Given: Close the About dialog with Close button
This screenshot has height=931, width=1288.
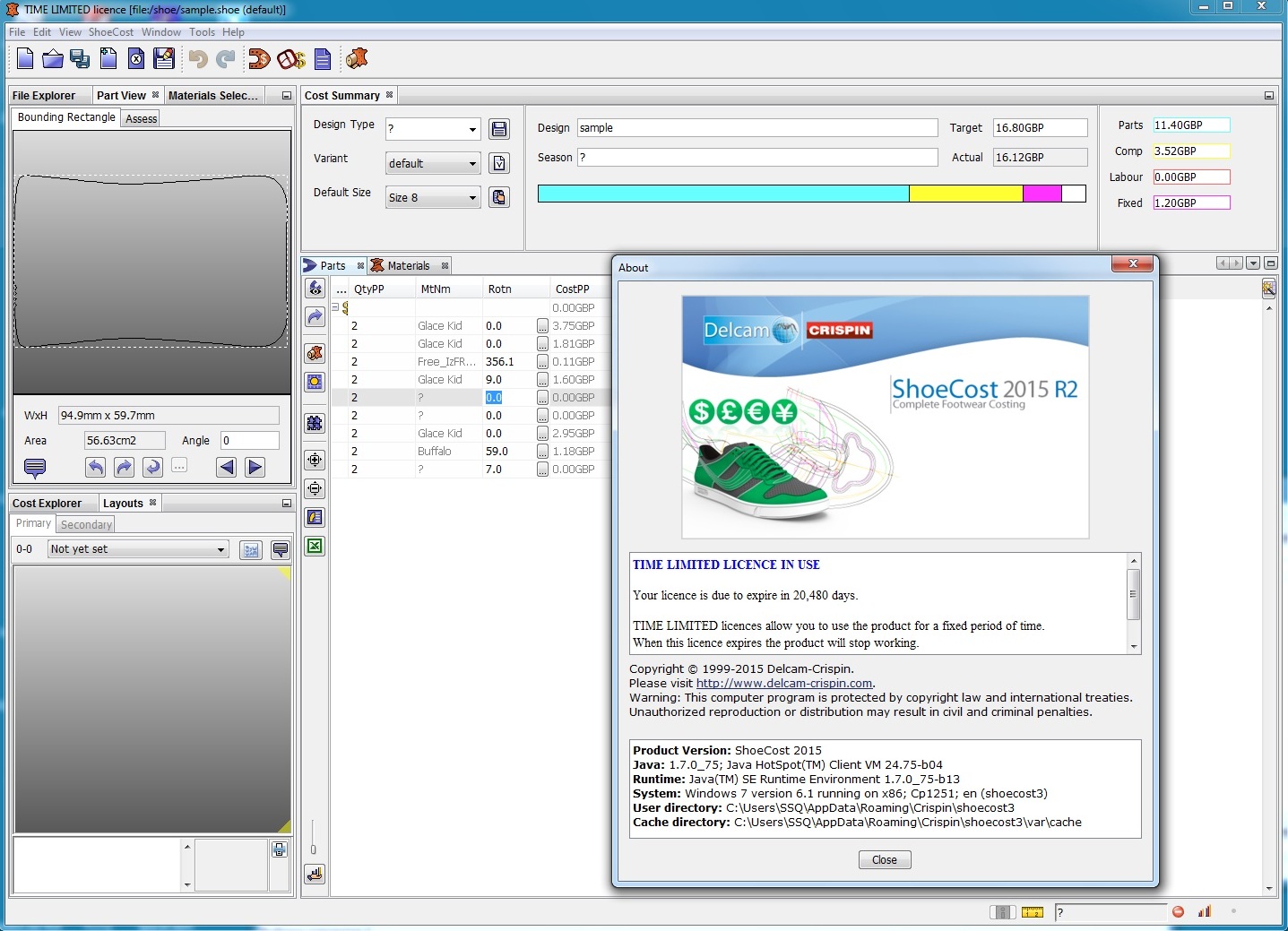Looking at the screenshot, I should pyautogui.click(x=885, y=860).
